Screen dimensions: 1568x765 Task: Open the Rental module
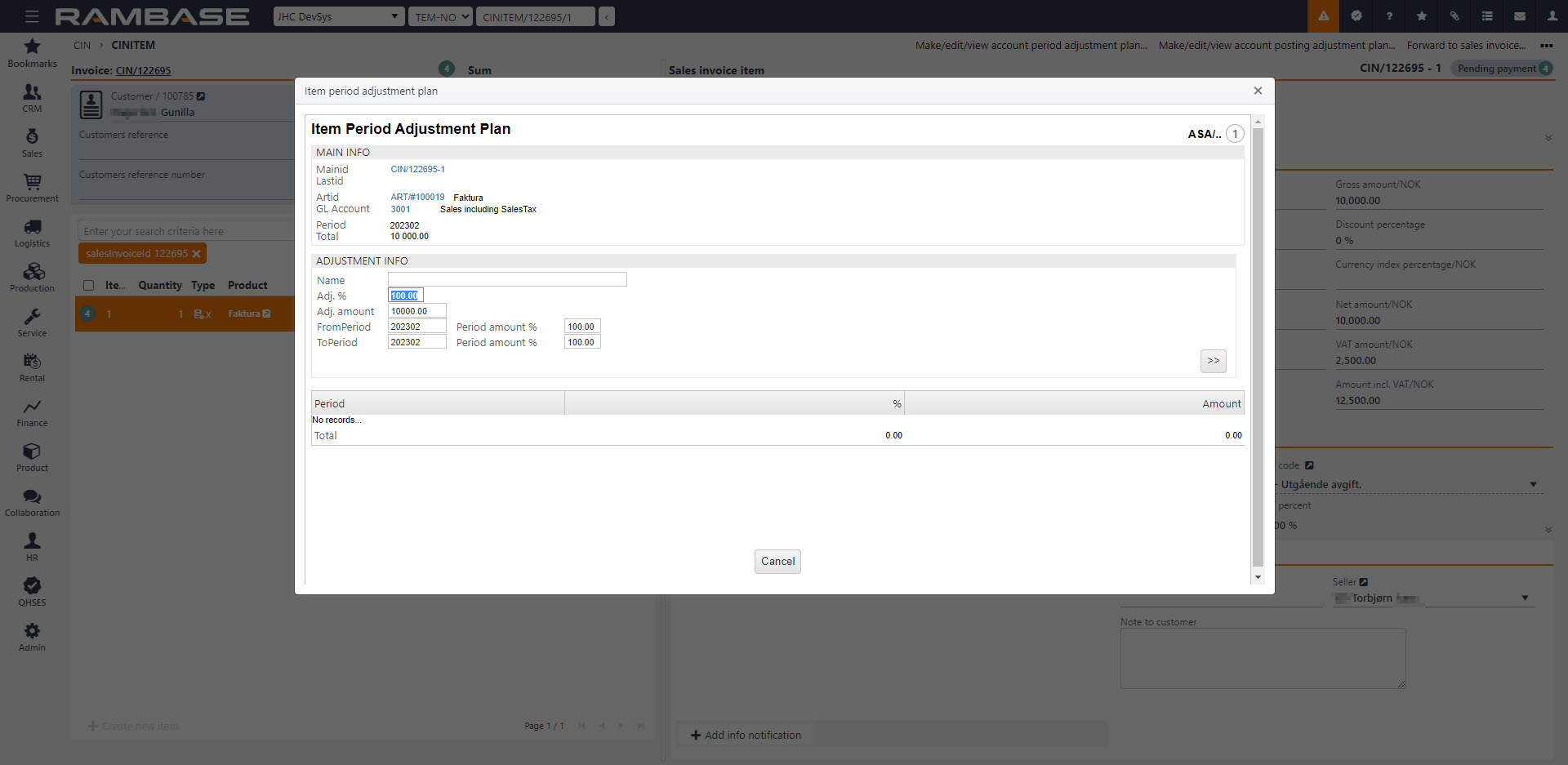click(32, 368)
